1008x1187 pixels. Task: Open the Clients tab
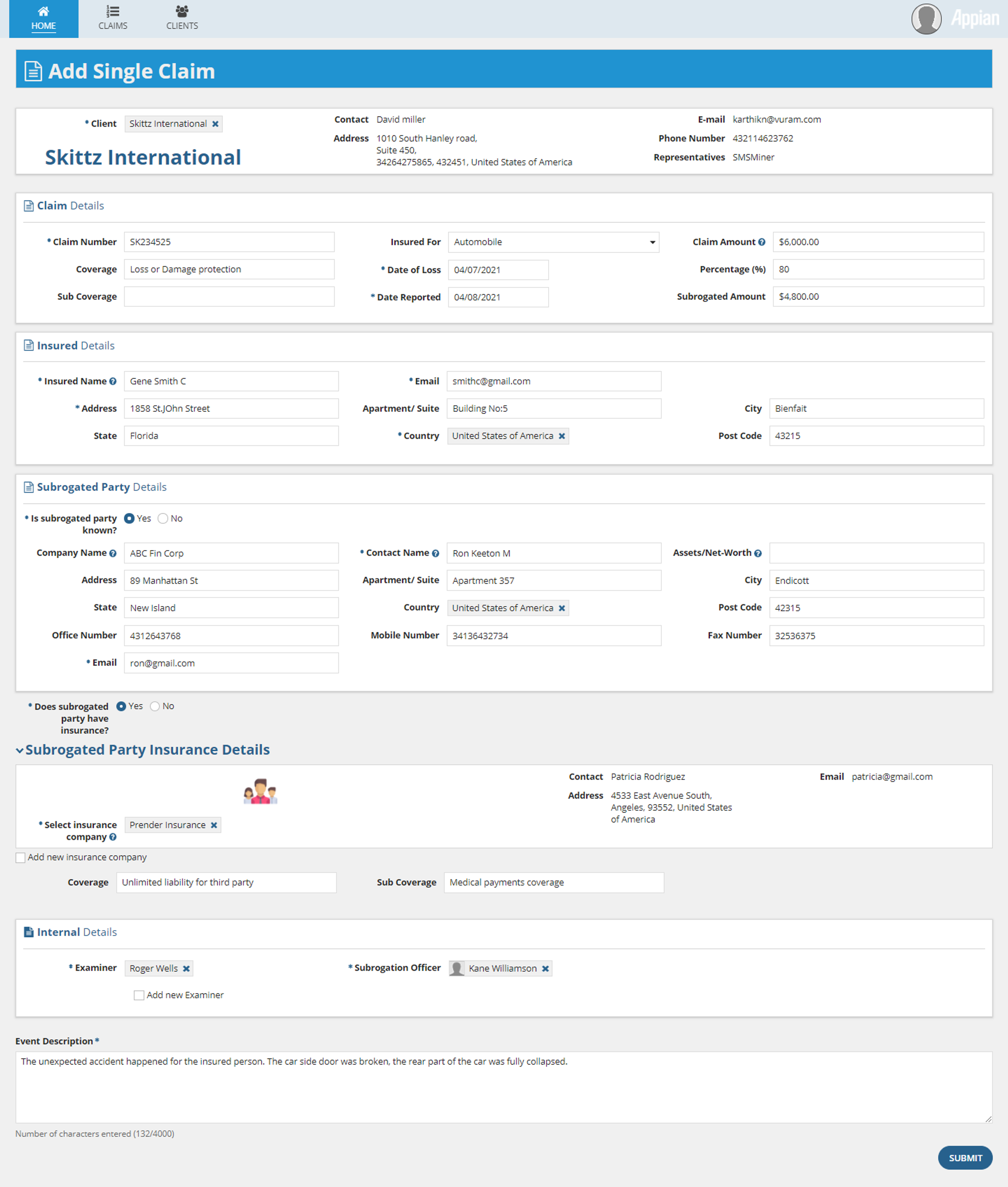pyautogui.click(x=182, y=19)
